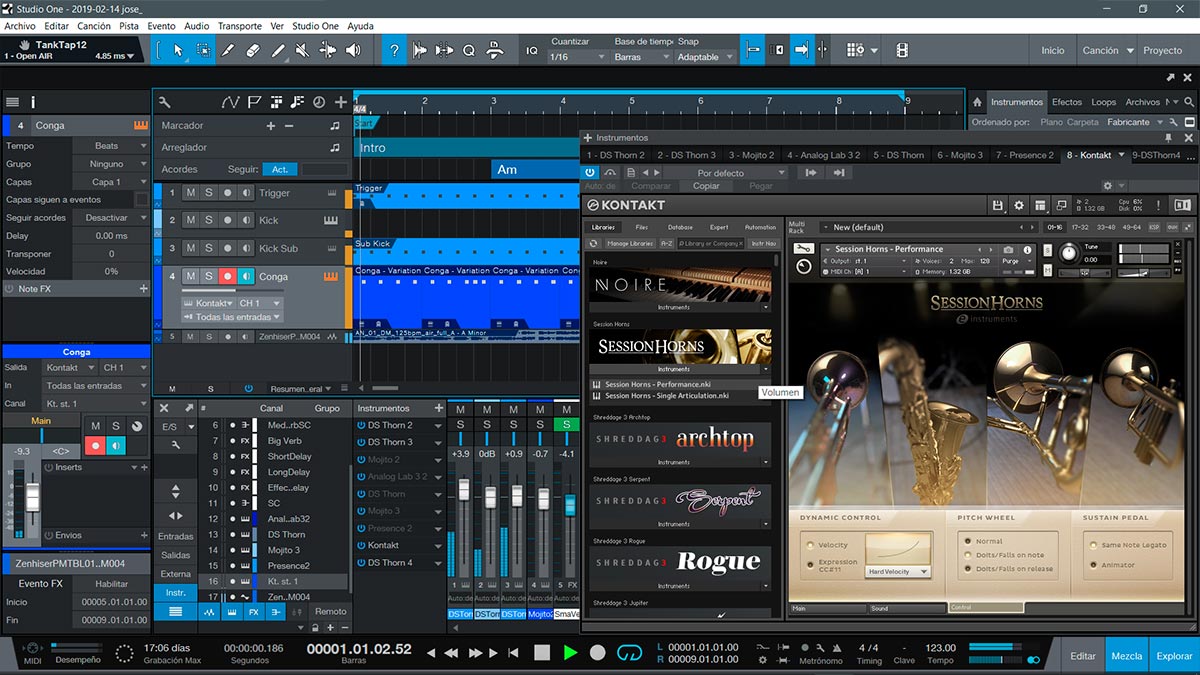This screenshot has height=675, width=1200.
Task: Take a Session Horns snapshot camera icon
Action: pos(1008,249)
